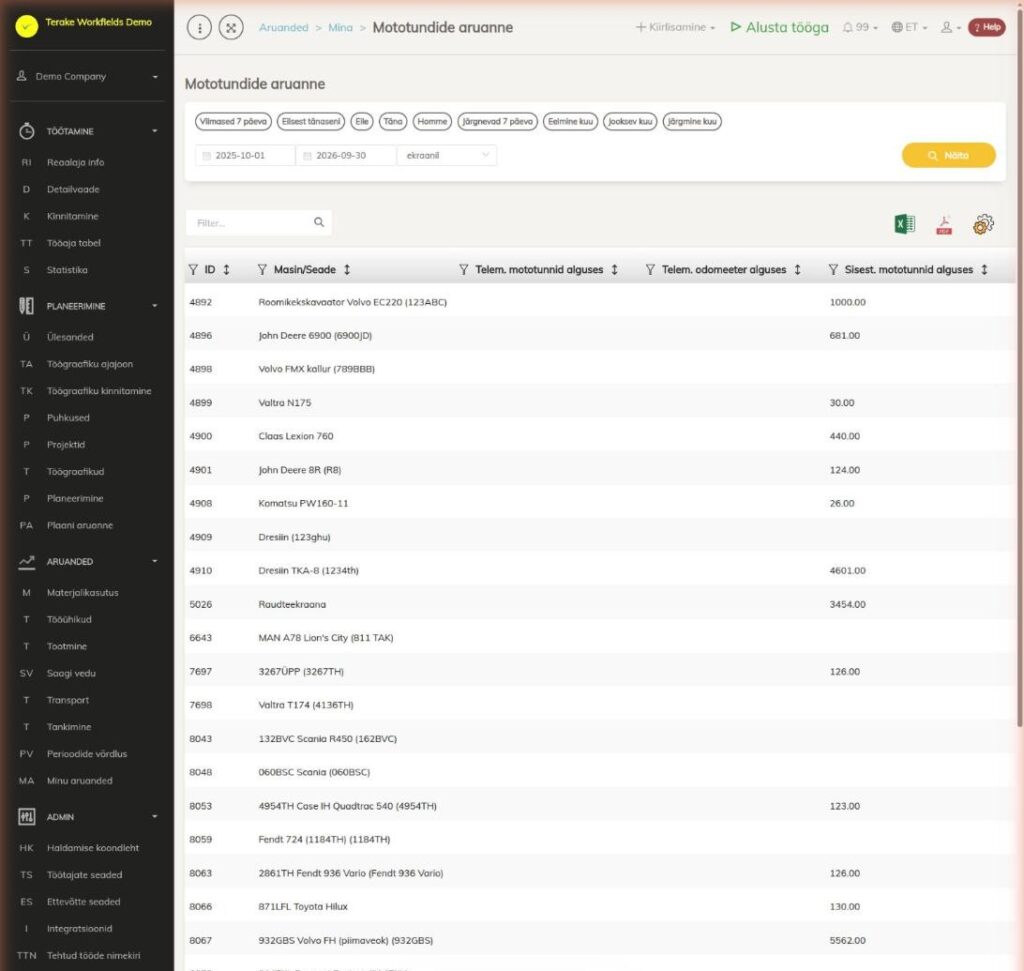The image size is (1024, 971).
Task: Click the start date field 2025-10-01
Action: click(x=245, y=155)
